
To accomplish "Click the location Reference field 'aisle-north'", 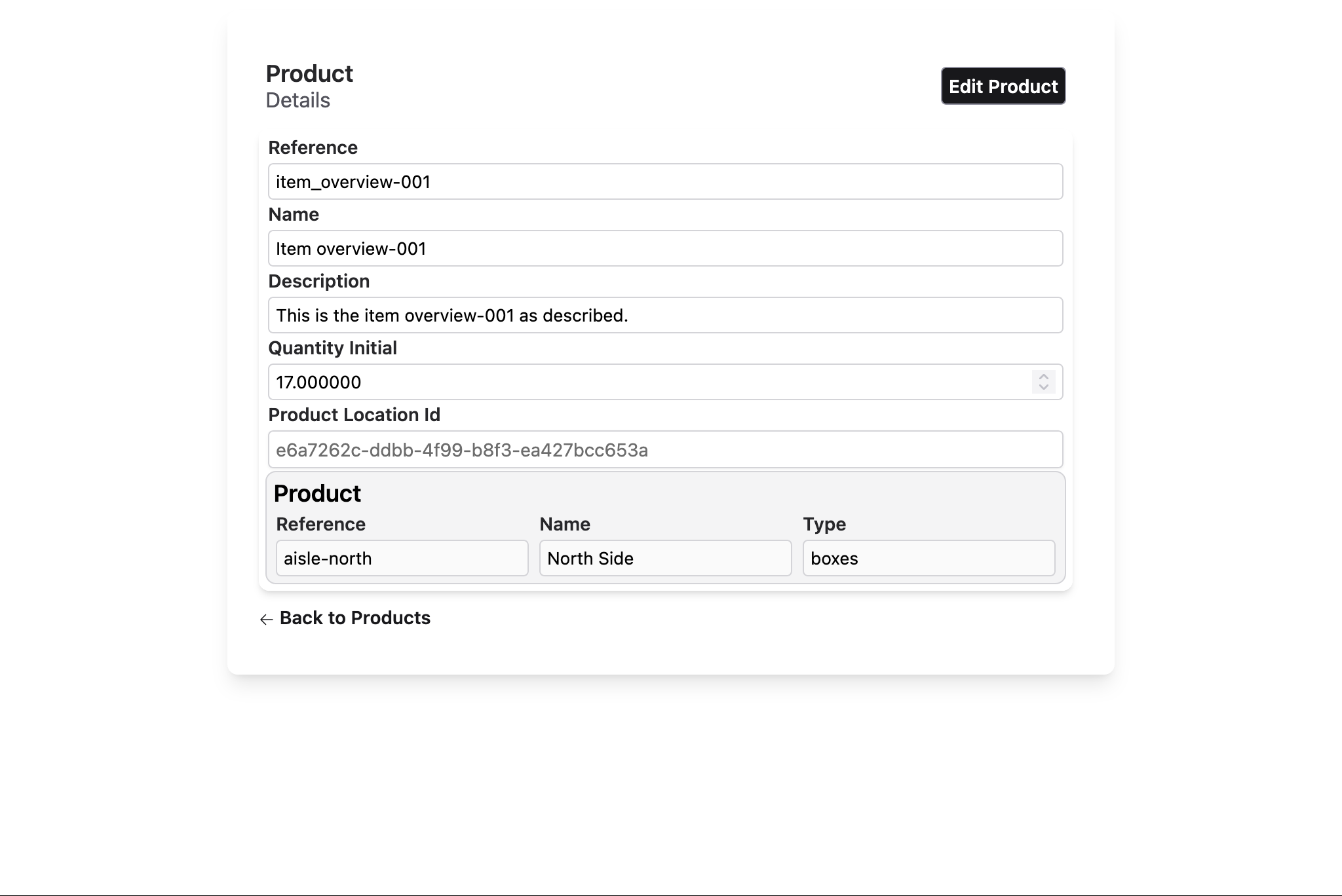I will (402, 558).
